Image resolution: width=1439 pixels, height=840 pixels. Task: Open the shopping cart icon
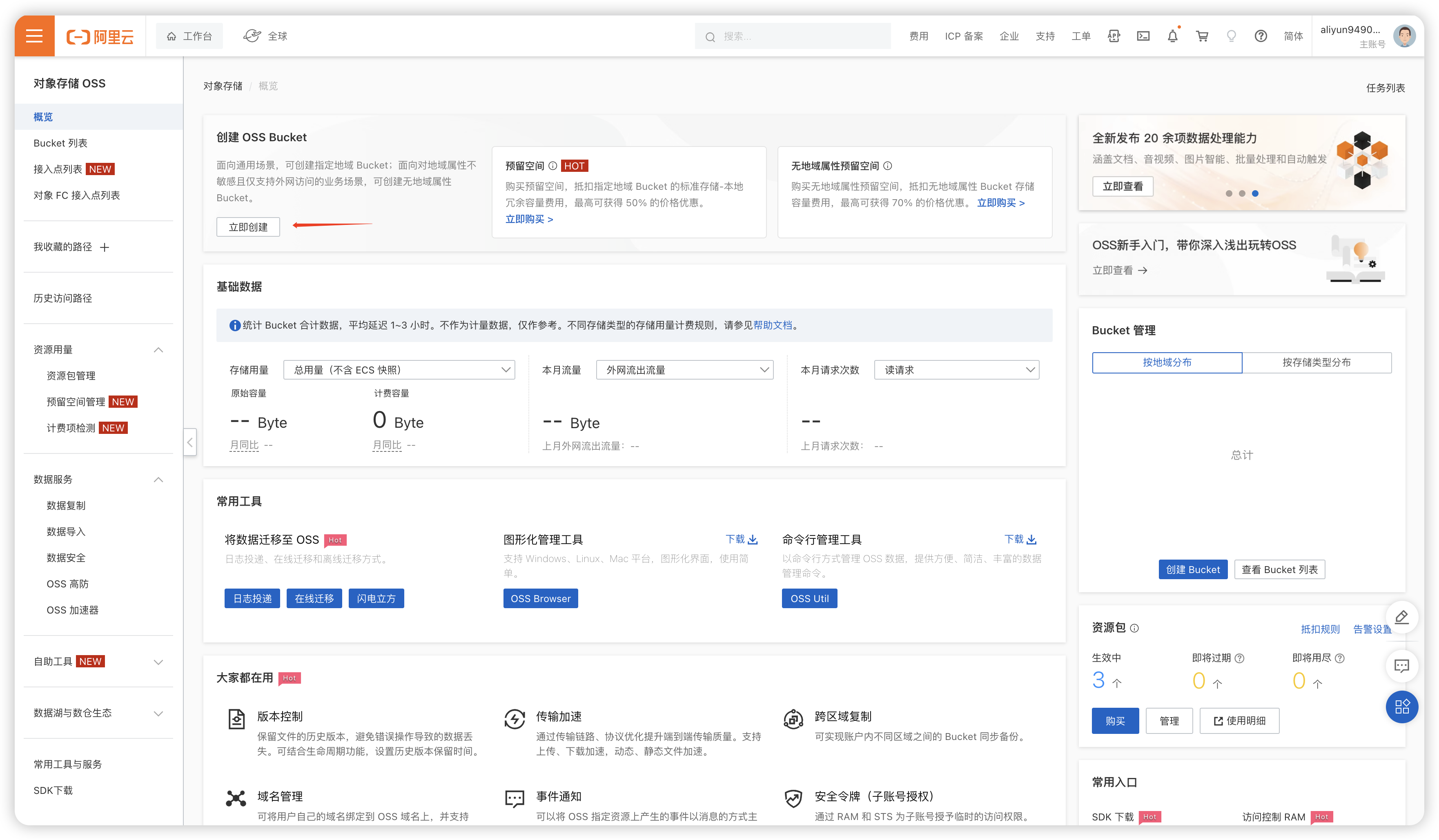tap(1202, 36)
